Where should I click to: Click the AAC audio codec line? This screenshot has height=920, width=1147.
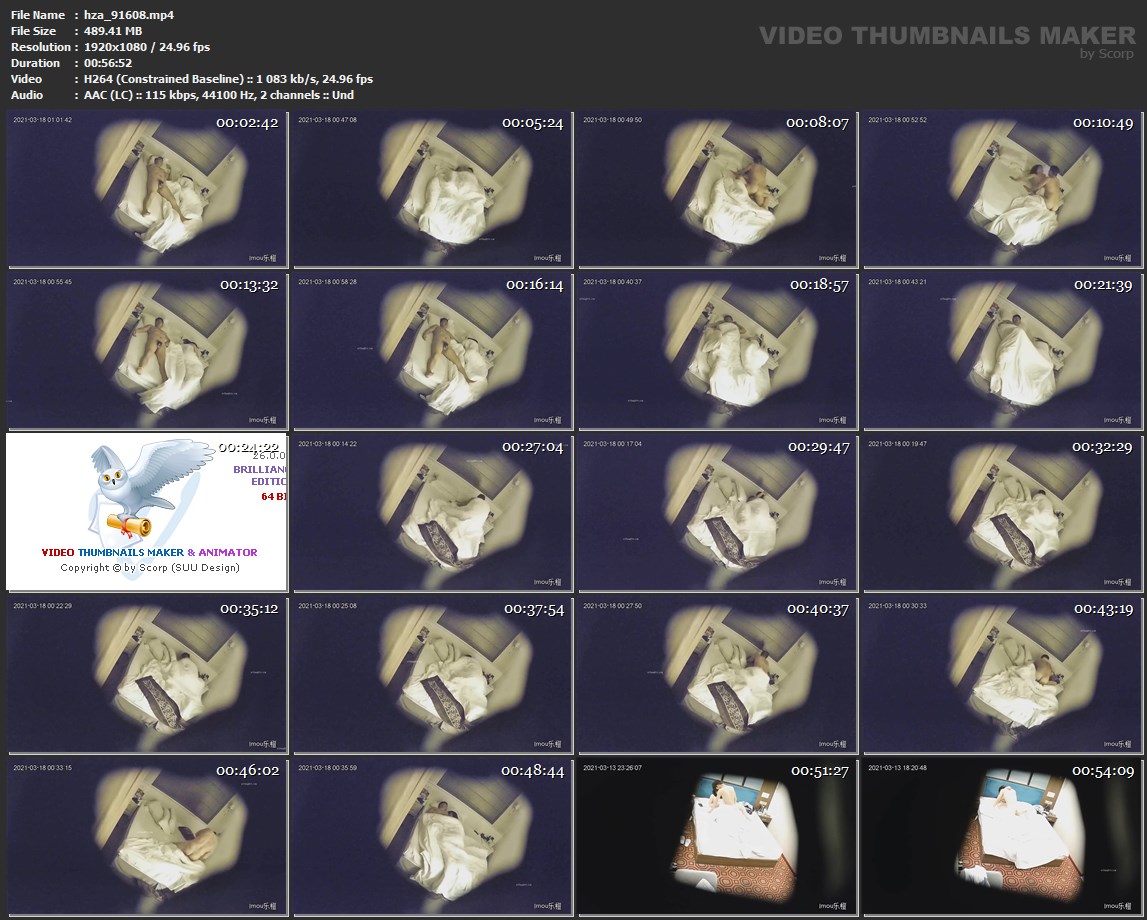(x=219, y=95)
